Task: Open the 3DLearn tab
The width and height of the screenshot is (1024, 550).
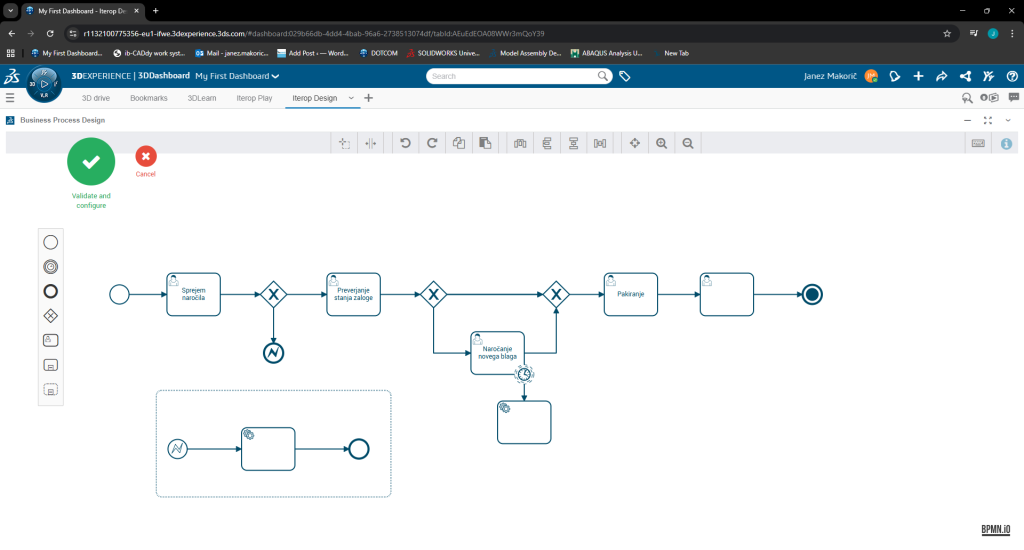Action: (x=202, y=98)
